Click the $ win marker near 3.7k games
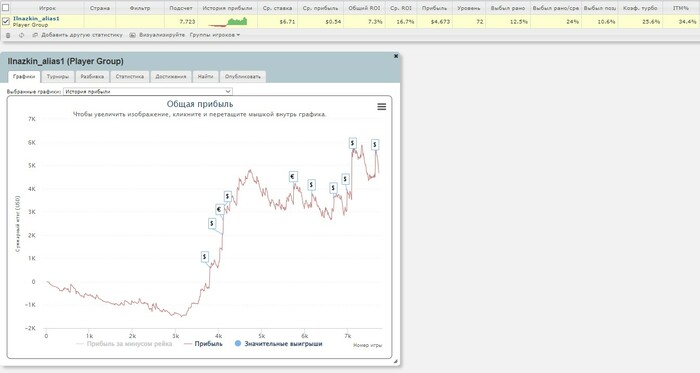700x373 pixels. [x=204, y=257]
